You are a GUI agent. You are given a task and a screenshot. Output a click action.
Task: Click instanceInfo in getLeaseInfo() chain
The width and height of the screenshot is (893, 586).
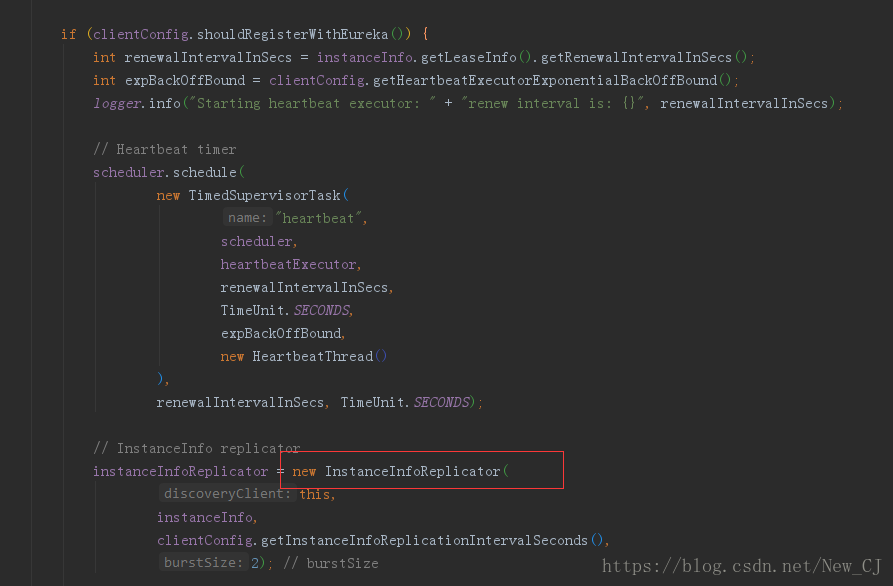tap(364, 58)
